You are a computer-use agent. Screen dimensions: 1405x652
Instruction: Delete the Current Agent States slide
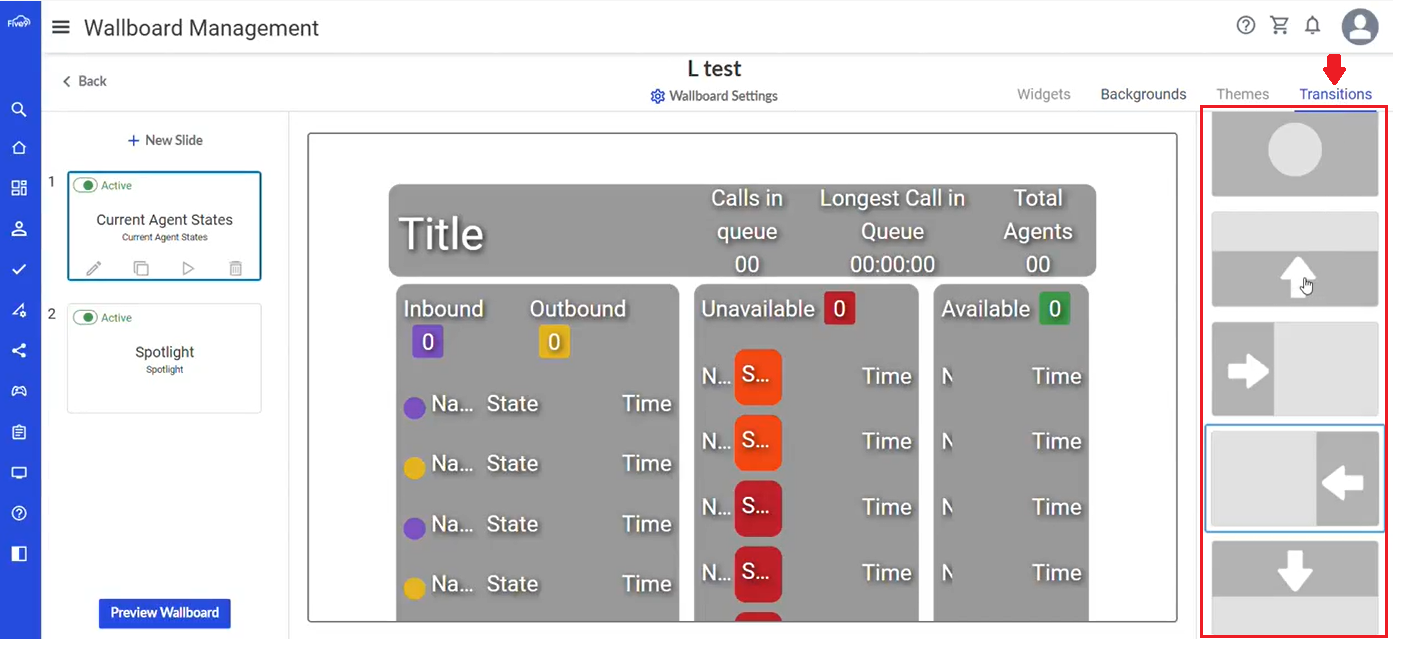pyautogui.click(x=235, y=268)
